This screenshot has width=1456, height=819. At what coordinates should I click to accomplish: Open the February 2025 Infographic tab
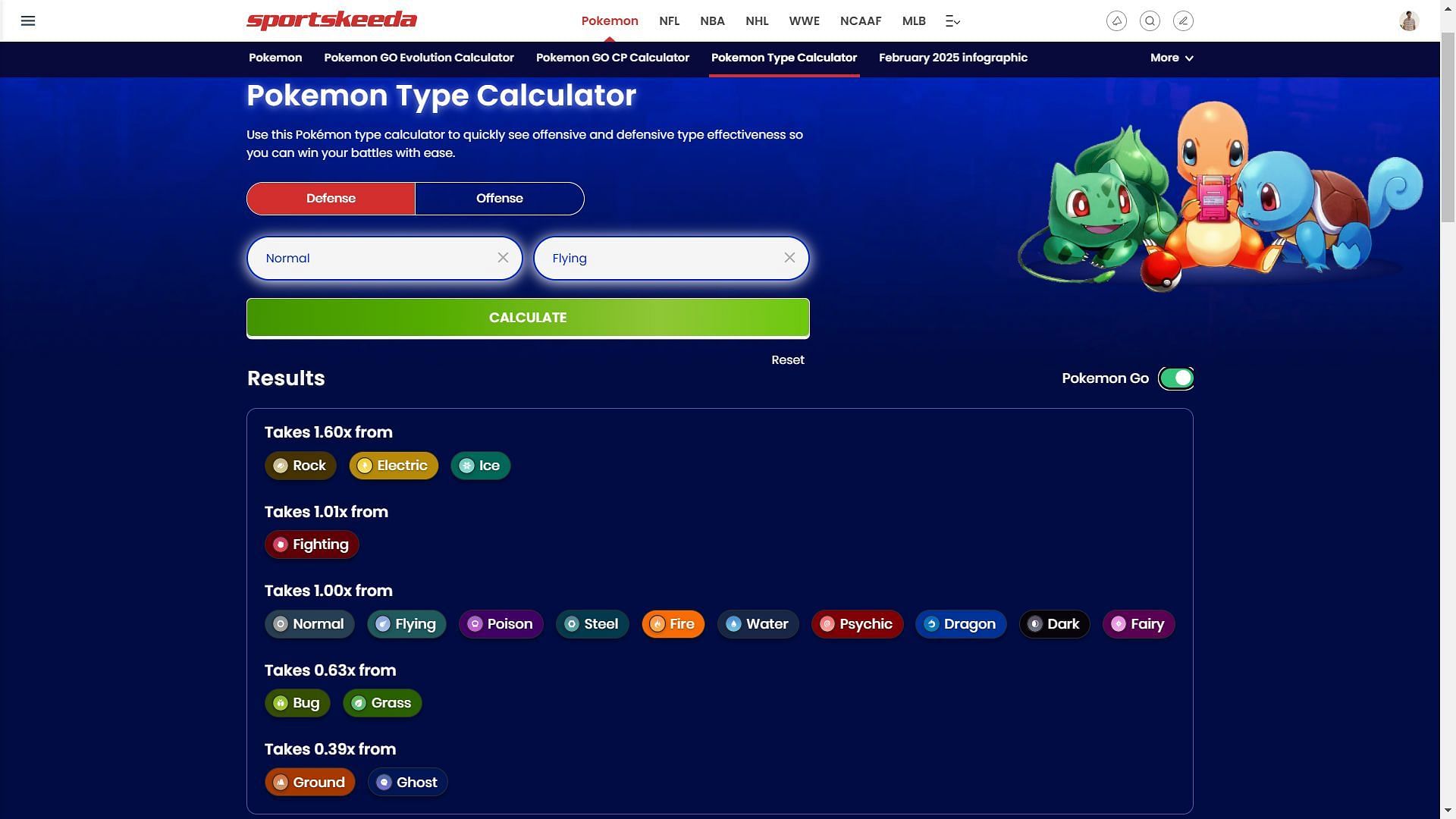(x=953, y=58)
